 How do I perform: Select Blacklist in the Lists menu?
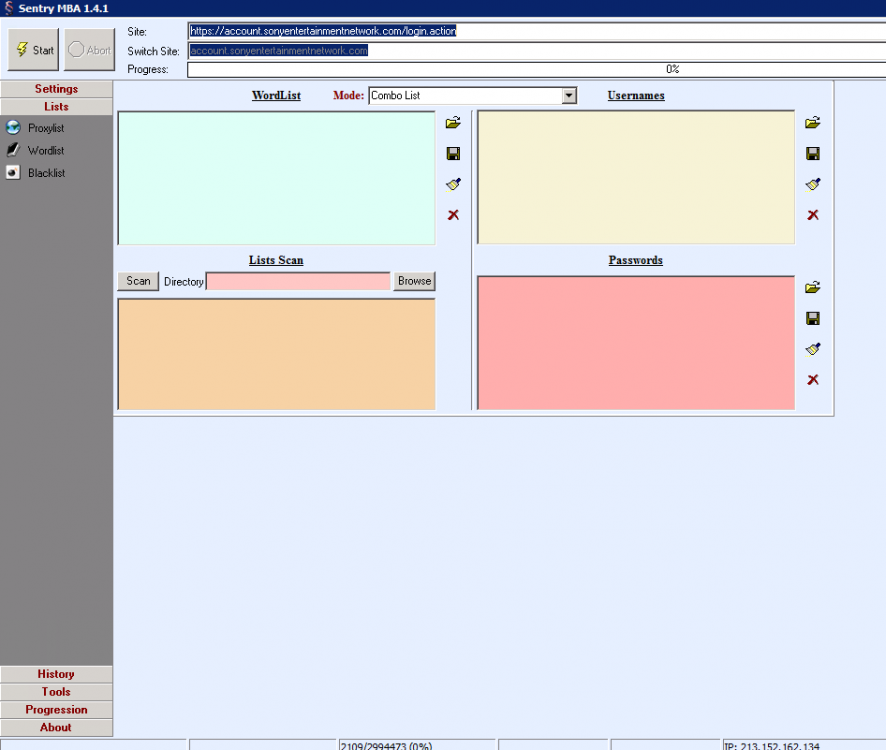[46, 173]
